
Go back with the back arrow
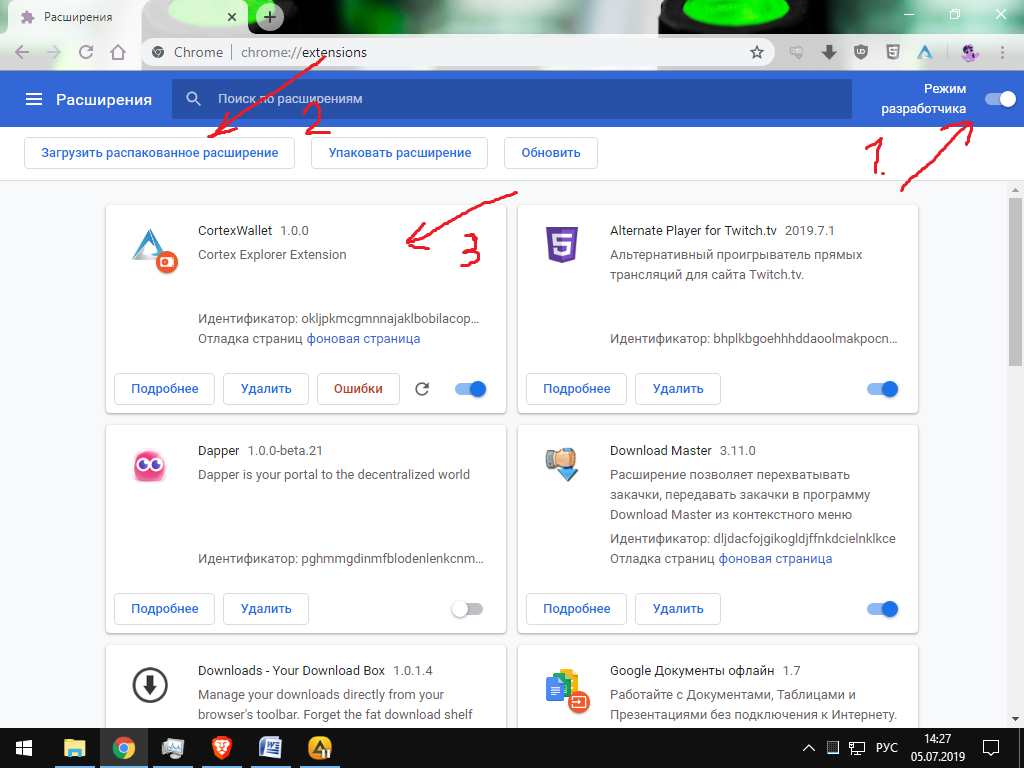(x=22, y=52)
